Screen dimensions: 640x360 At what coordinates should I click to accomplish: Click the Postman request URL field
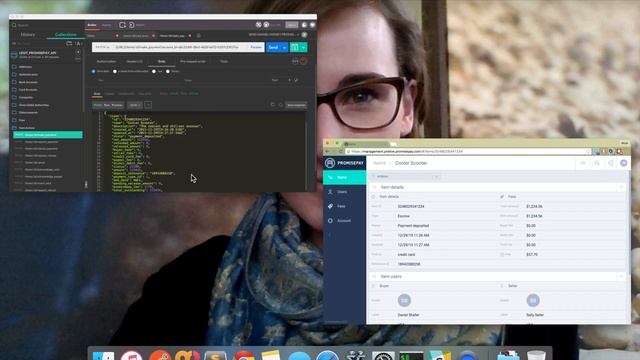(180, 47)
